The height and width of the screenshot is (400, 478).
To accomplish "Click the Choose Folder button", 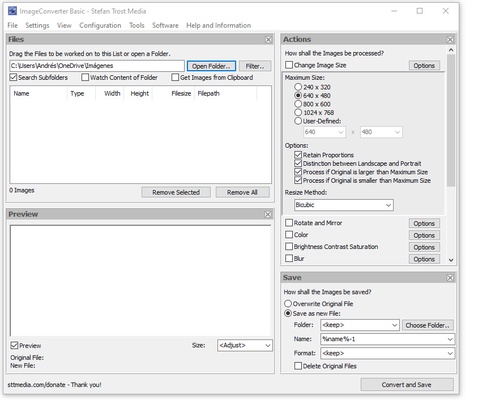I will click(428, 325).
